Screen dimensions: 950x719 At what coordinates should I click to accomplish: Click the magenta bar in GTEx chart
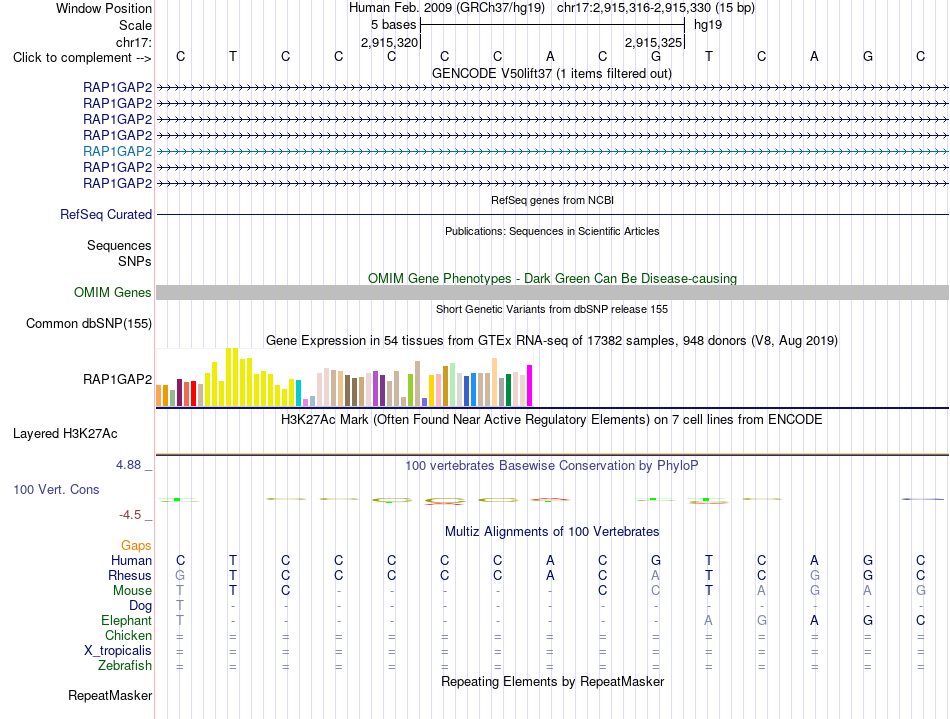(530, 385)
